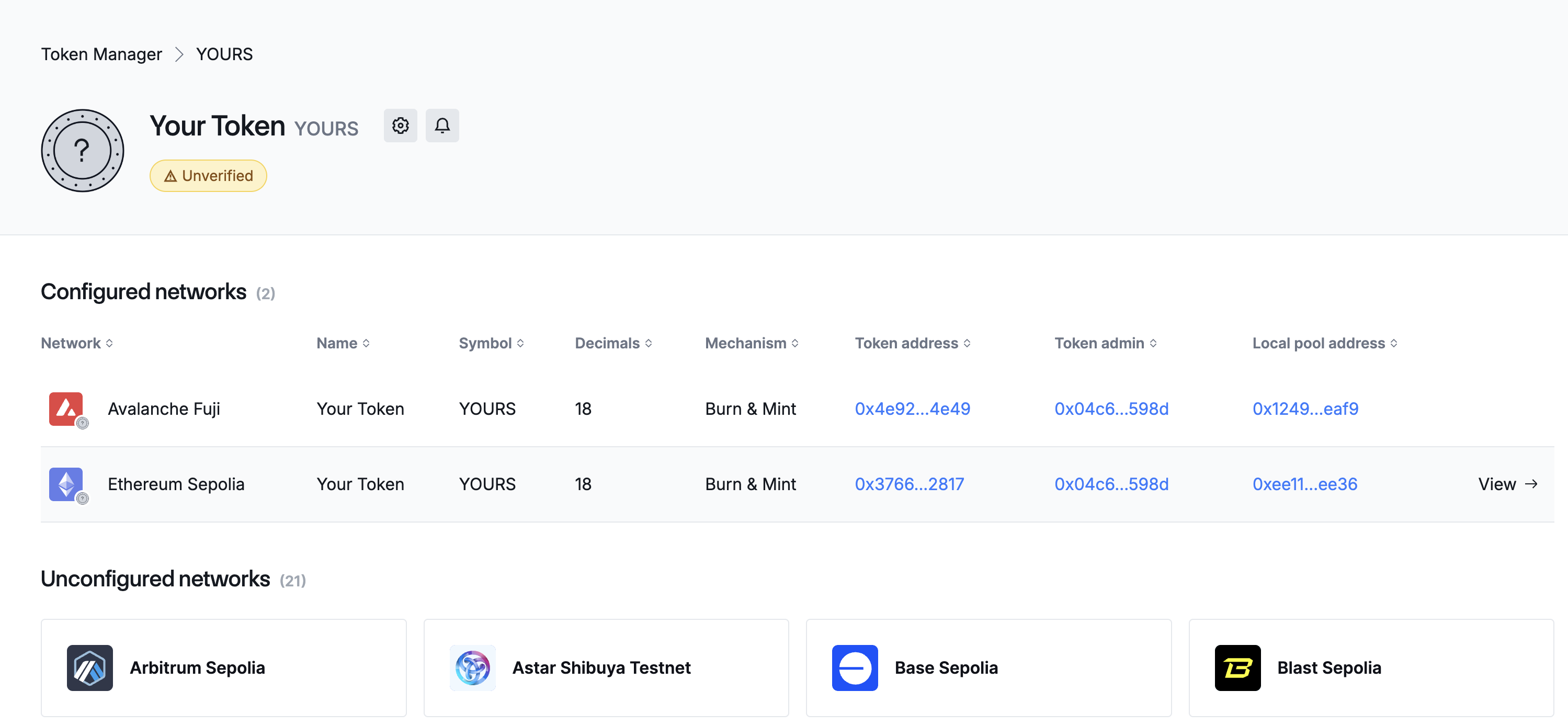Image resolution: width=1568 pixels, height=725 pixels.
Task: Click the Blast Sepolia network icon
Action: coord(1237,668)
